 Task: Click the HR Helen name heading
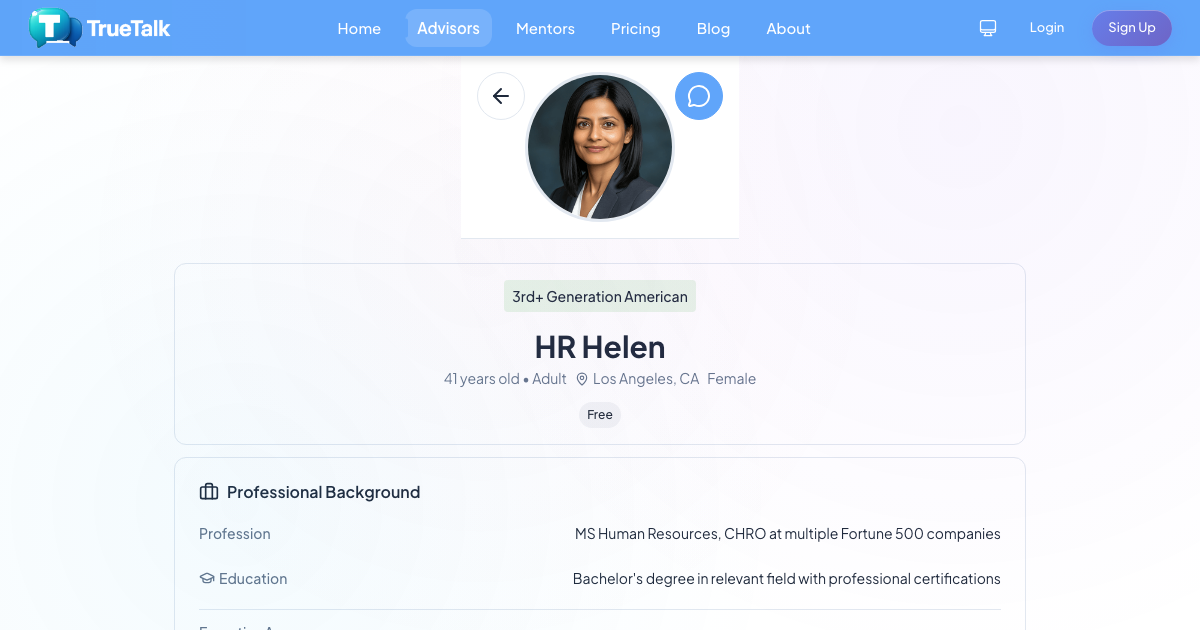(600, 347)
